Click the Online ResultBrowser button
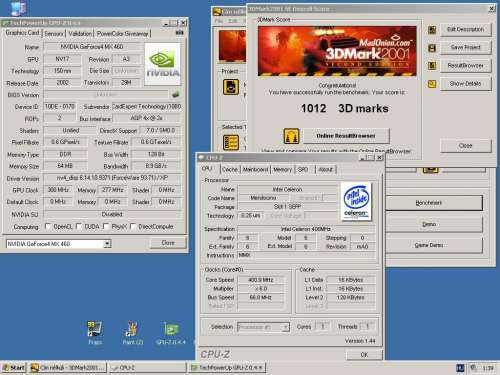 point(346,136)
